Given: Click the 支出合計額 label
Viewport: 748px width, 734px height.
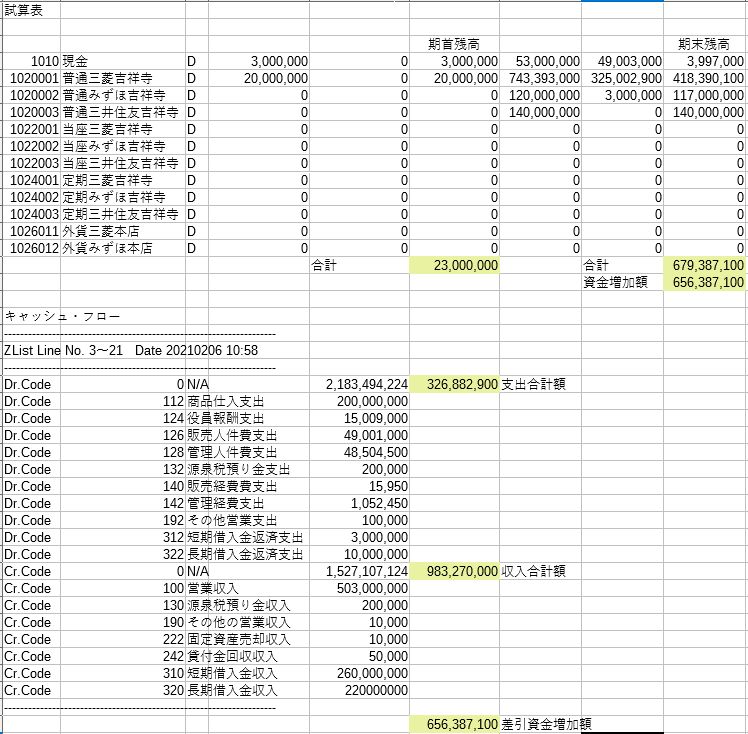Looking at the screenshot, I should click(x=533, y=384).
